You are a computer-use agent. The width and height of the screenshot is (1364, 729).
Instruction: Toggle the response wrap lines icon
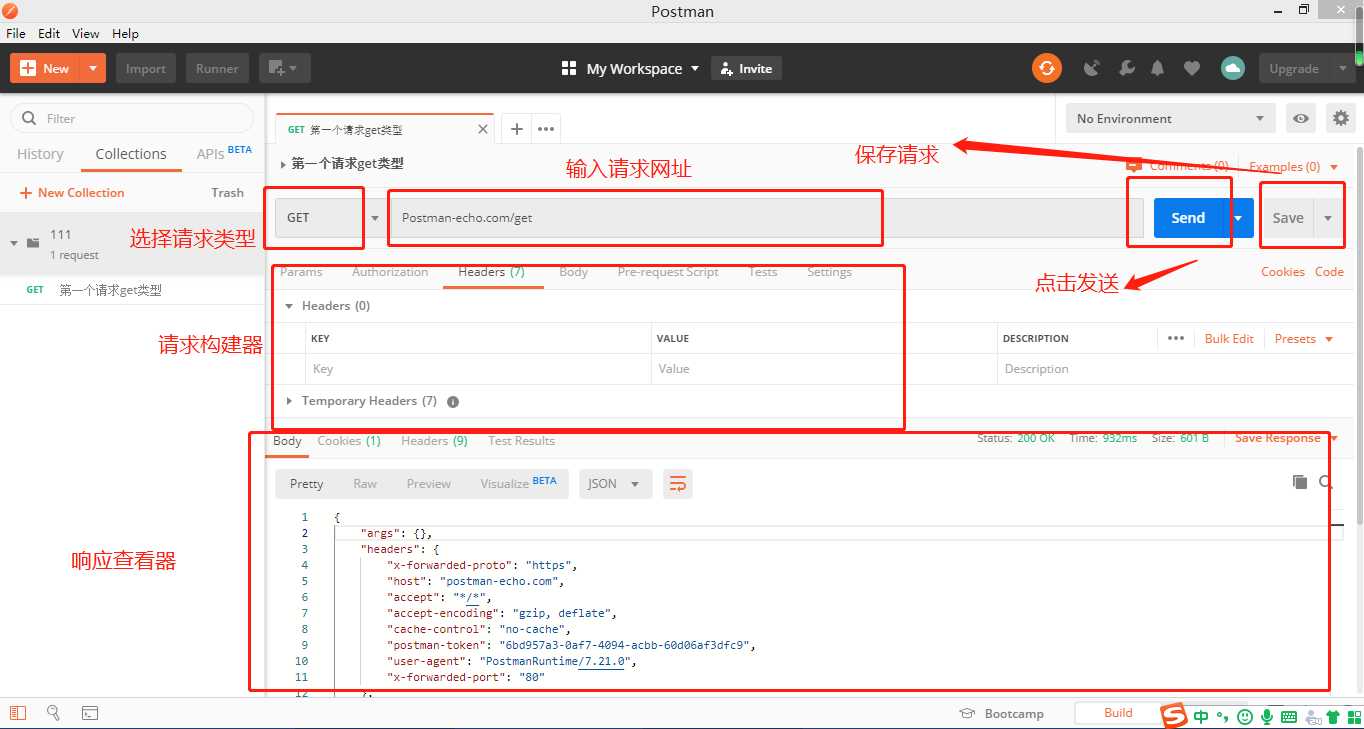pyautogui.click(x=678, y=484)
